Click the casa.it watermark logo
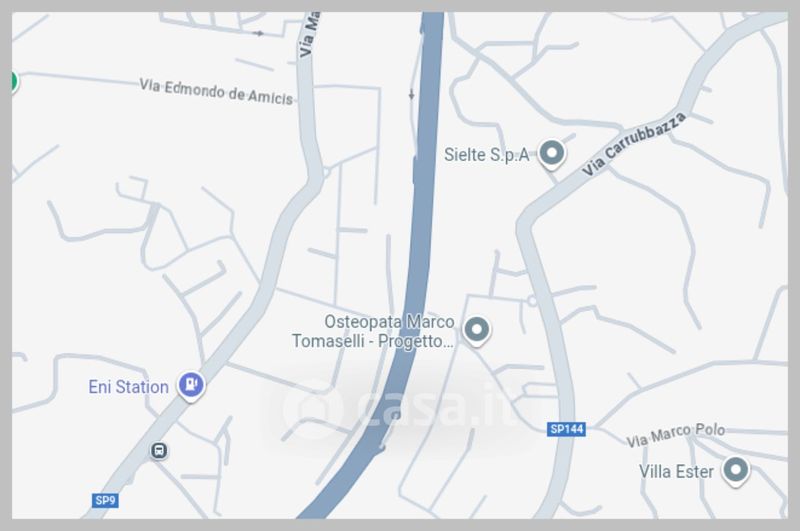 click(x=396, y=409)
